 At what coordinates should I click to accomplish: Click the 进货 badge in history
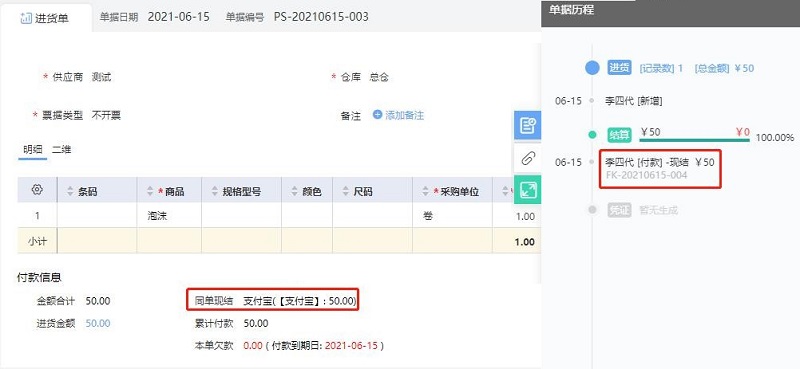coord(619,68)
